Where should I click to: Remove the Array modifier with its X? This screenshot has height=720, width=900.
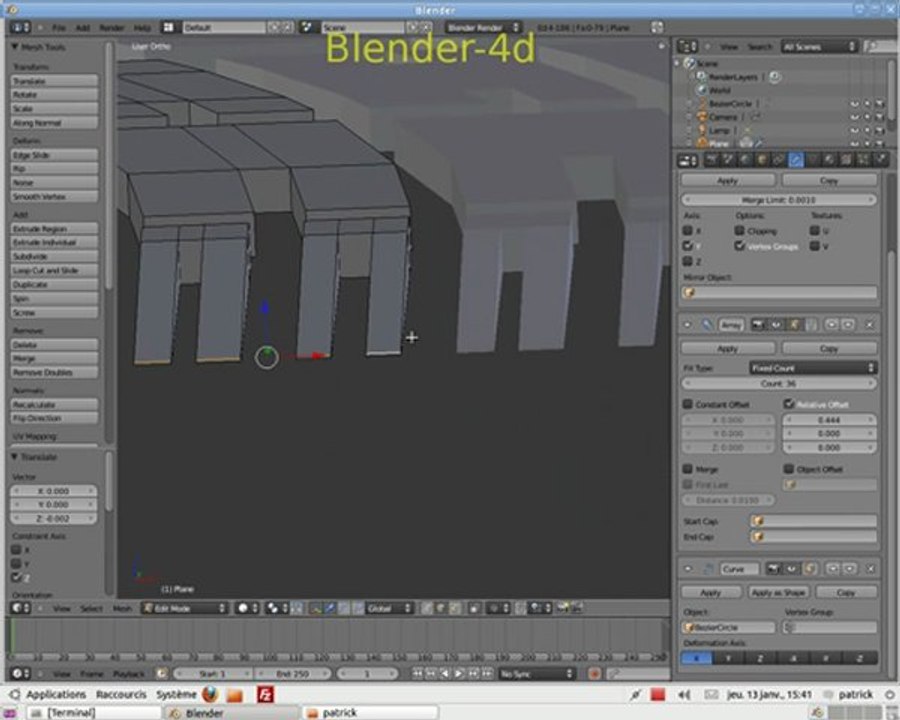[870, 325]
